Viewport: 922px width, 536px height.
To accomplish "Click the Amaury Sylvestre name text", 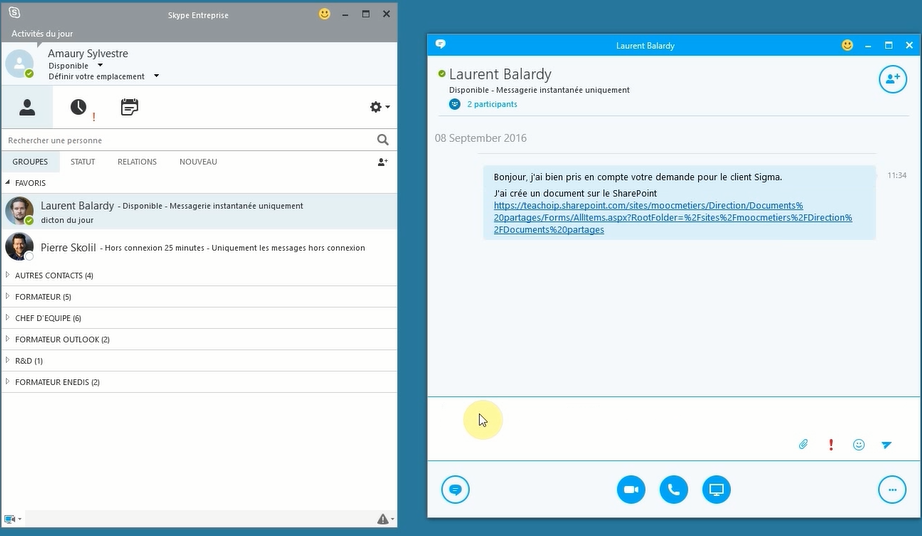I will click(88, 53).
